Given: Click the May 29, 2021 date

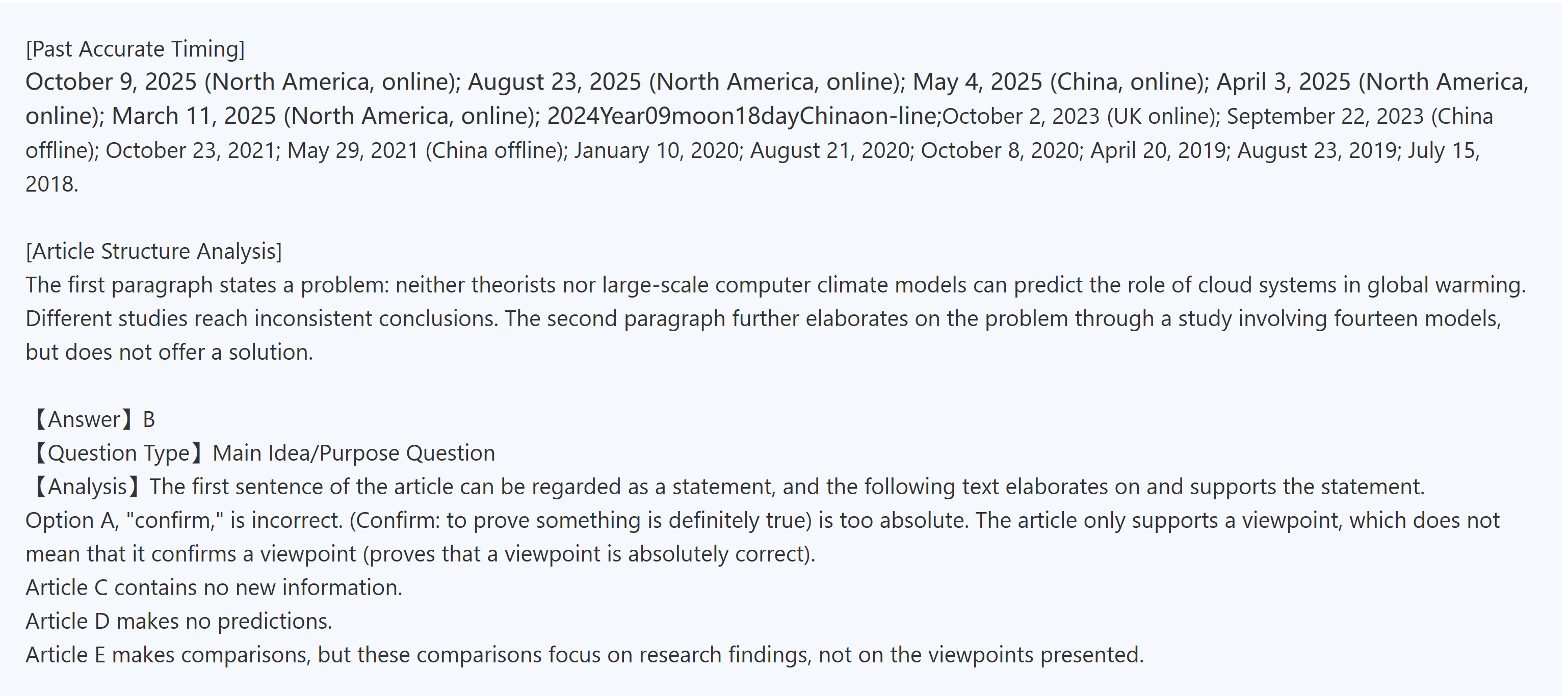Looking at the screenshot, I should pos(352,150).
